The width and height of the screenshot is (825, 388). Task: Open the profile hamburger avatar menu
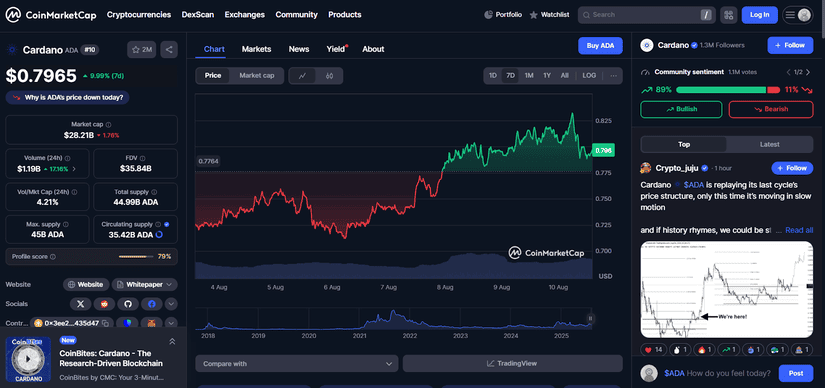[798, 15]
